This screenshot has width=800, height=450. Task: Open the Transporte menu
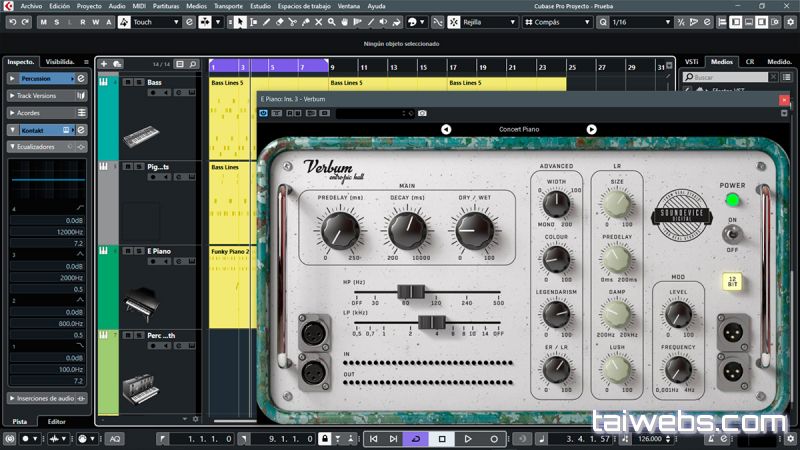[228, 6]
